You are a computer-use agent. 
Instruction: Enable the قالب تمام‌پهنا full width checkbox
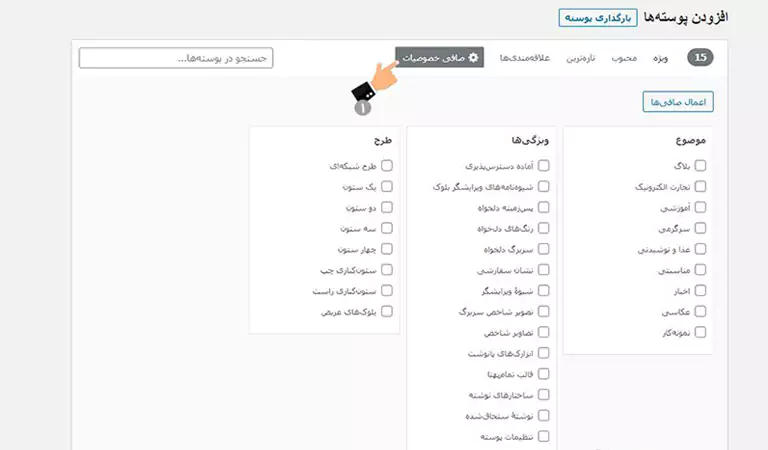point(544,374)
